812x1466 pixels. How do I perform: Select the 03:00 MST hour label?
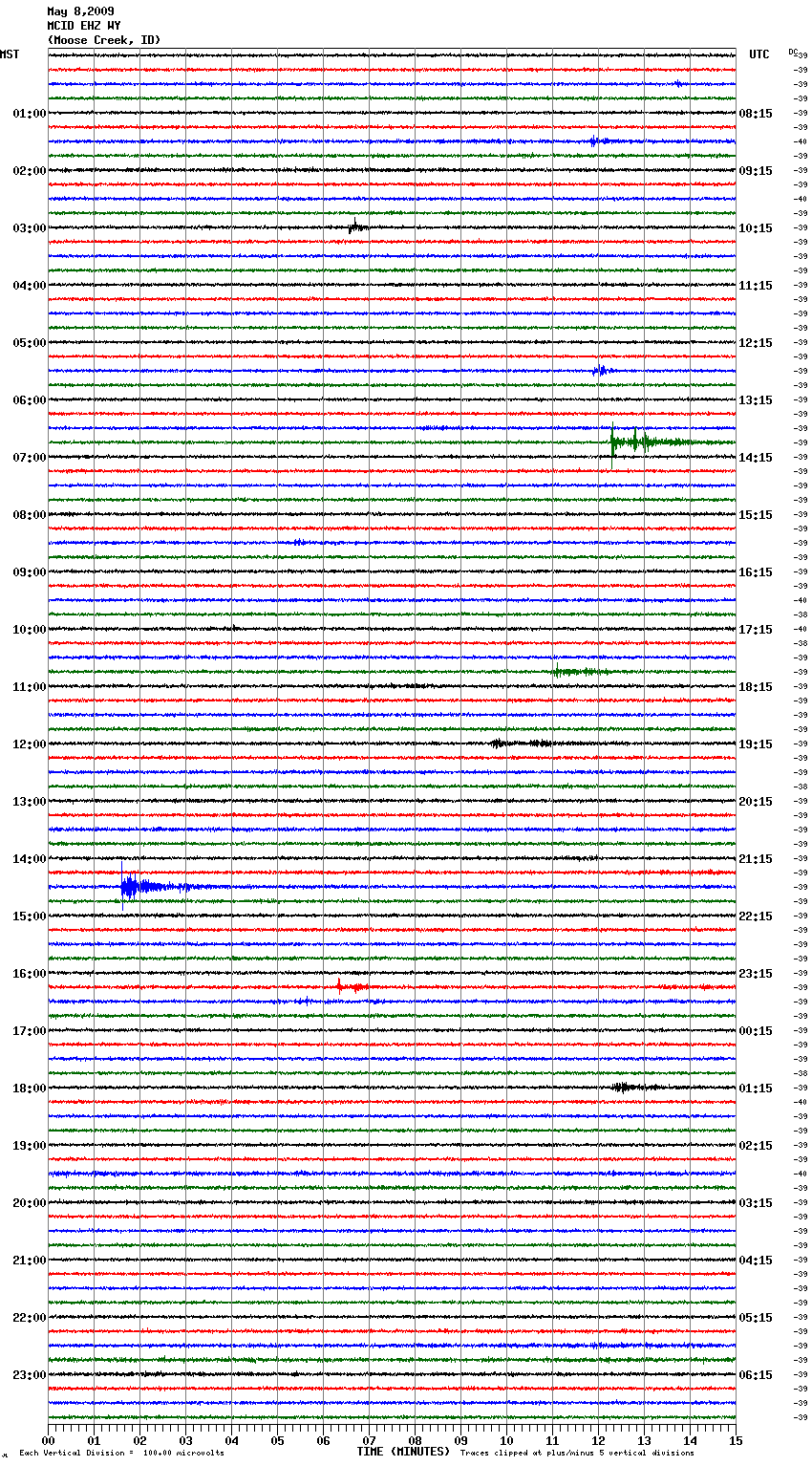coord(30,228)
